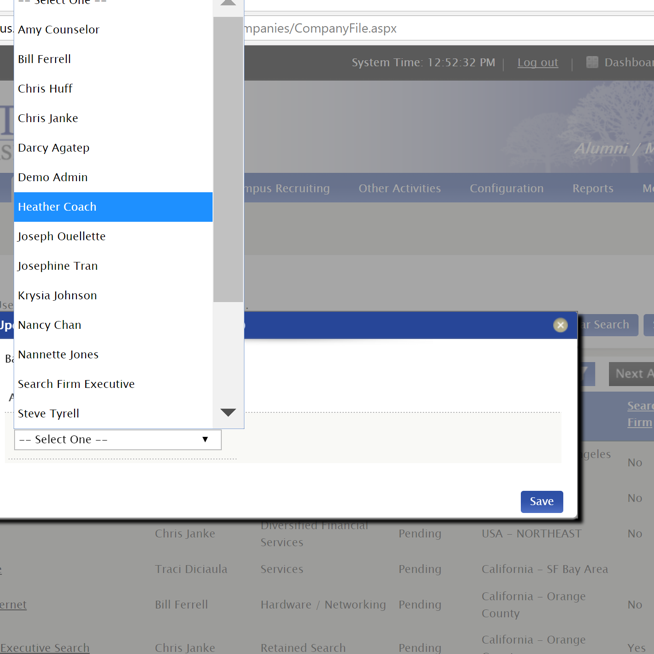Select Krysia Johnson option

tap(113, 296)
